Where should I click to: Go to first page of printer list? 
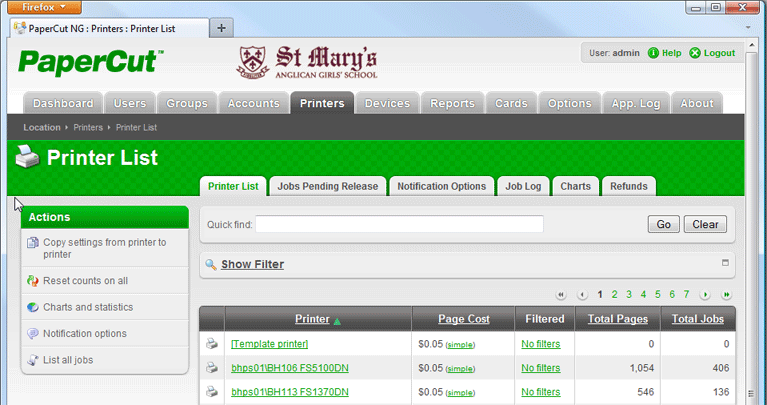561,295
